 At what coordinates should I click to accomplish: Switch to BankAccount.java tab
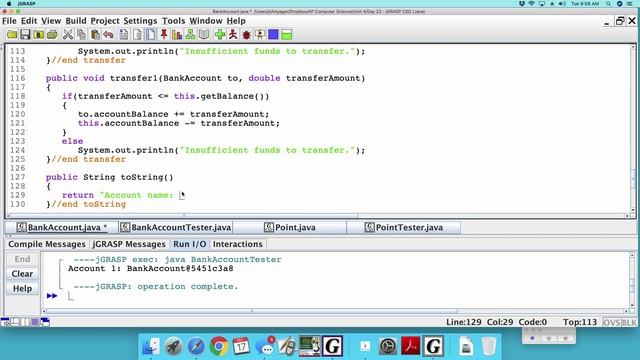[62, 227]
